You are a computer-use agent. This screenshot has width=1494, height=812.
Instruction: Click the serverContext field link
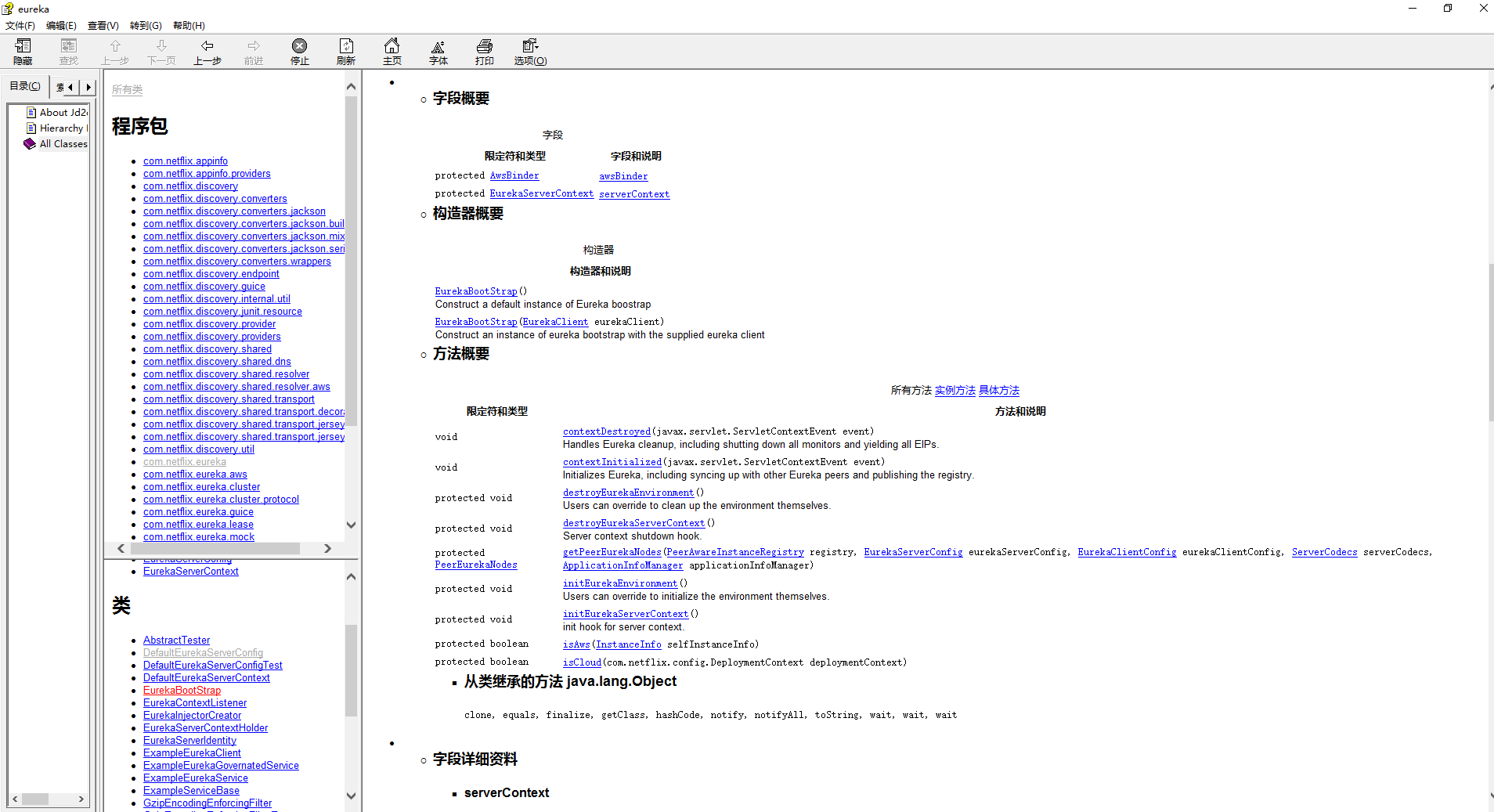634,194
